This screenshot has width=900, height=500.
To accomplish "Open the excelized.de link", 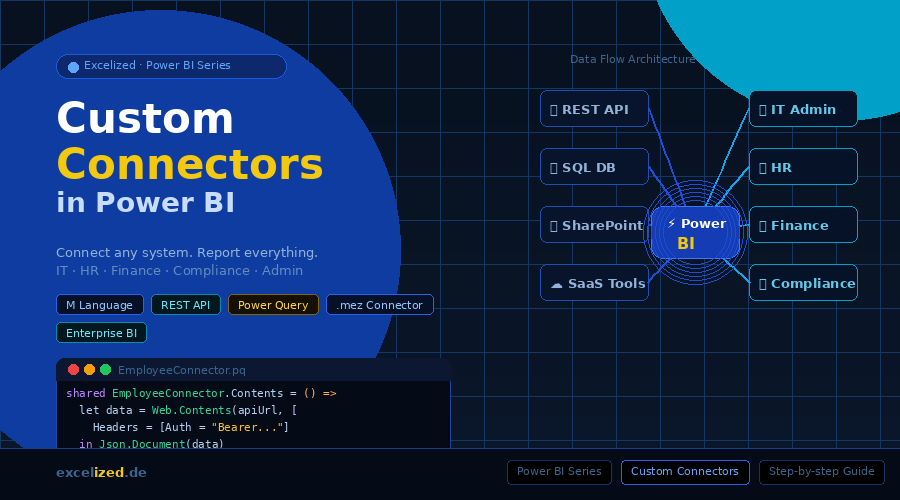I will pos(101,472).
